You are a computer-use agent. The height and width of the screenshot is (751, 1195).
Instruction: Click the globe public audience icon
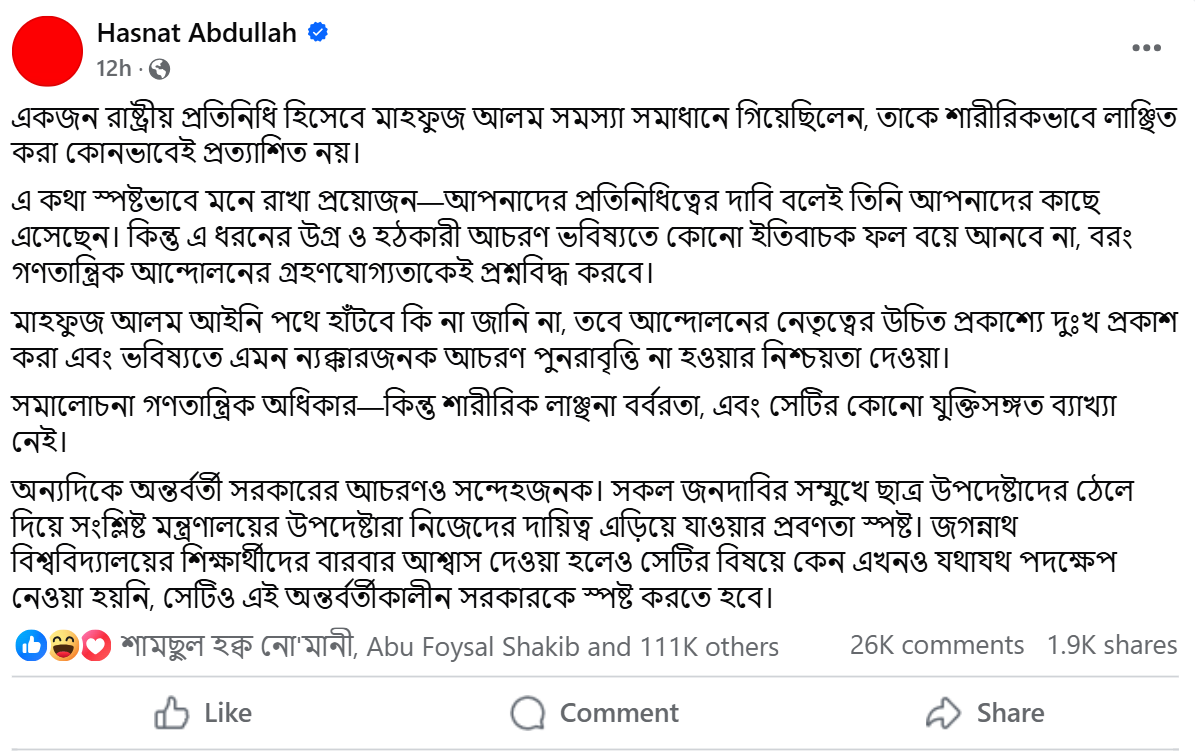click(x=159, y=69)
